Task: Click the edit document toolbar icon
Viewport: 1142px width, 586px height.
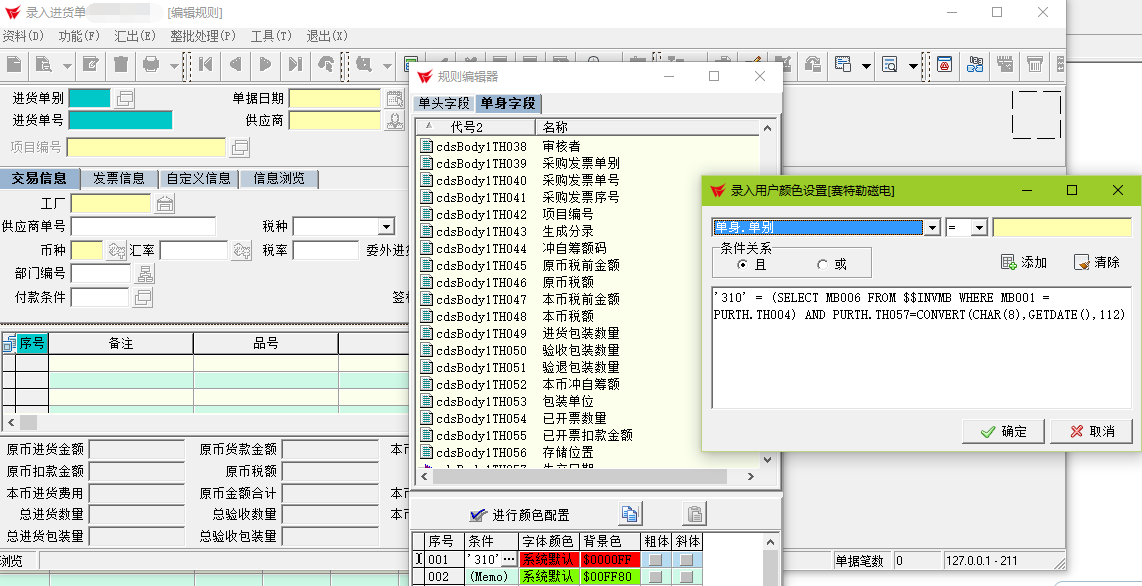Action: pos(90,65)
